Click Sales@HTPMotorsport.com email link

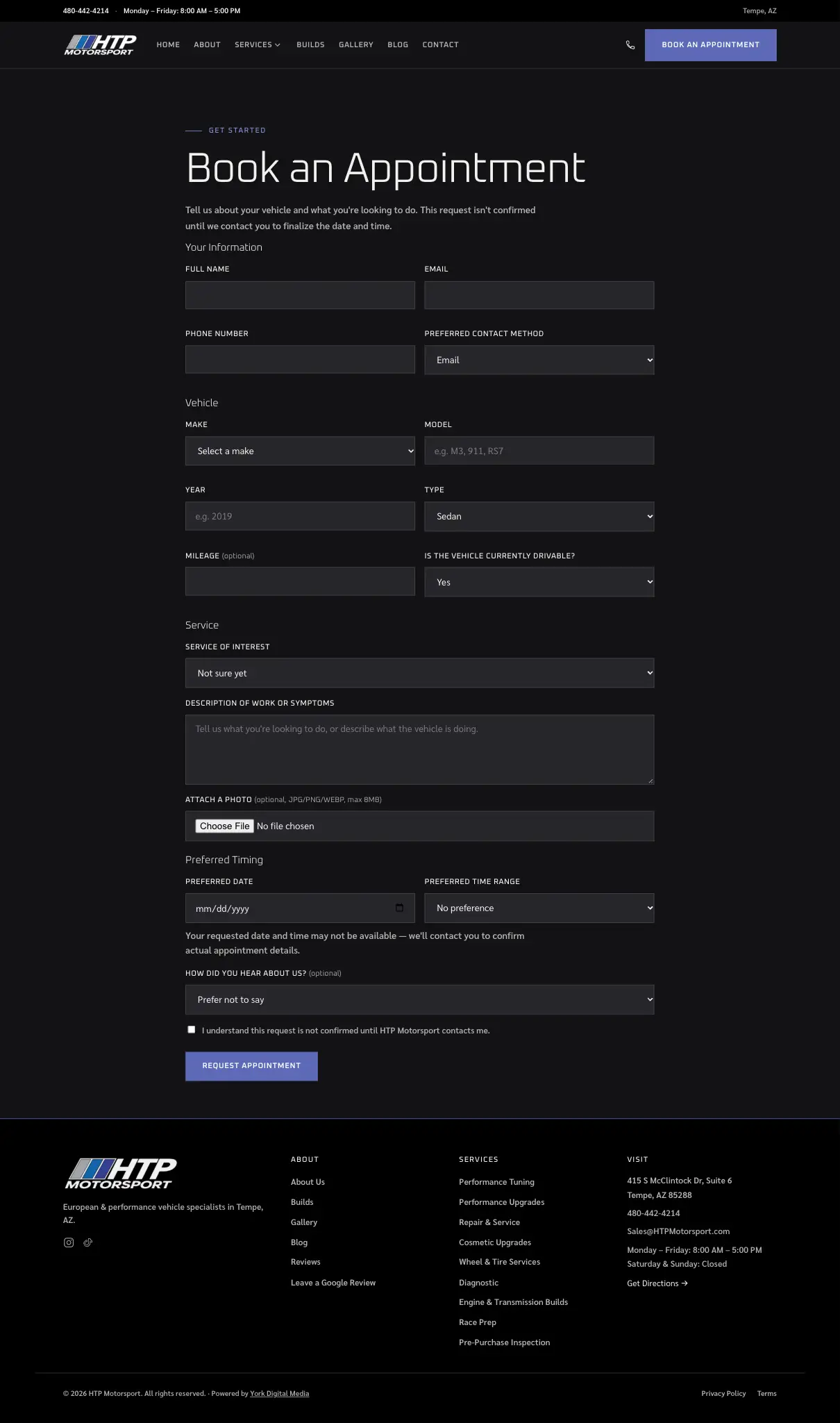pos(678,1231)
